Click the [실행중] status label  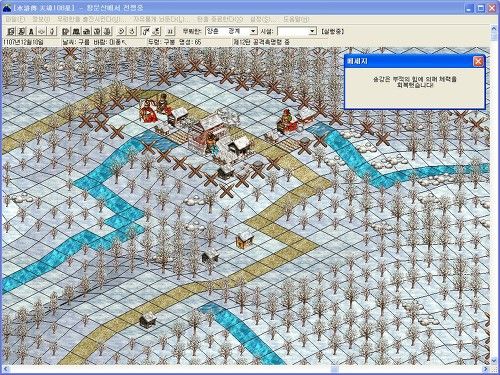(x=332, y=32)
